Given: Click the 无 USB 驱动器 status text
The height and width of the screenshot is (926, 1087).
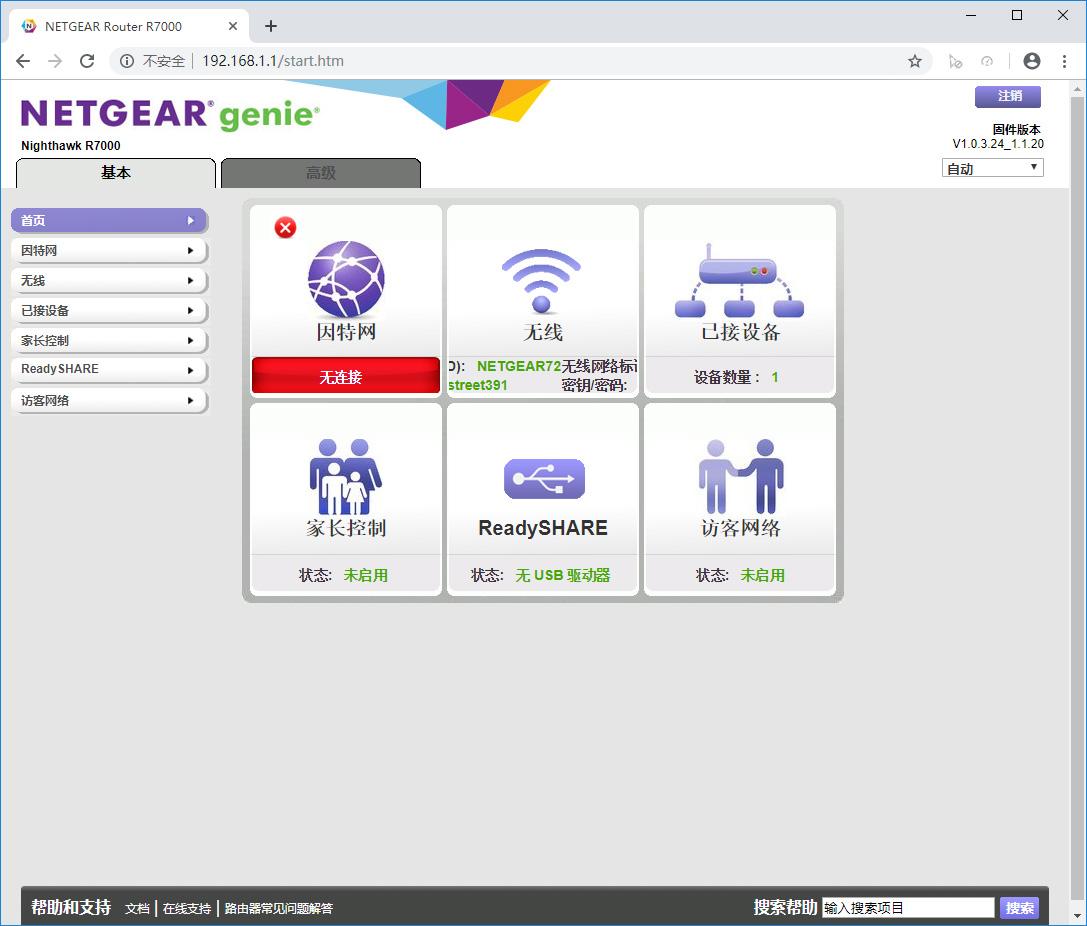Looking at the screenshot, I should pyautogui.click(x=562, y=575).
